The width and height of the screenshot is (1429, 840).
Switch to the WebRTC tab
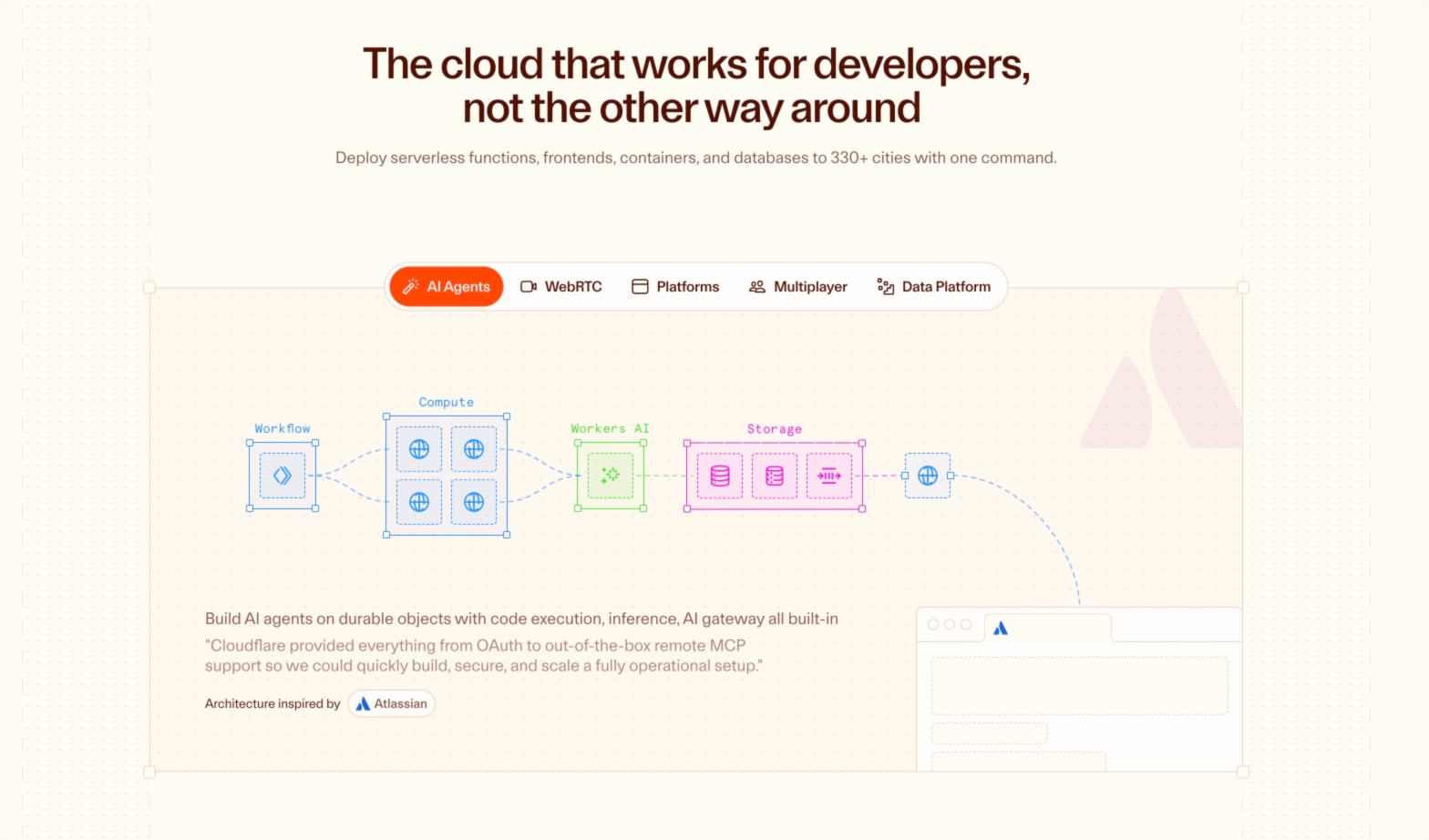561,287
